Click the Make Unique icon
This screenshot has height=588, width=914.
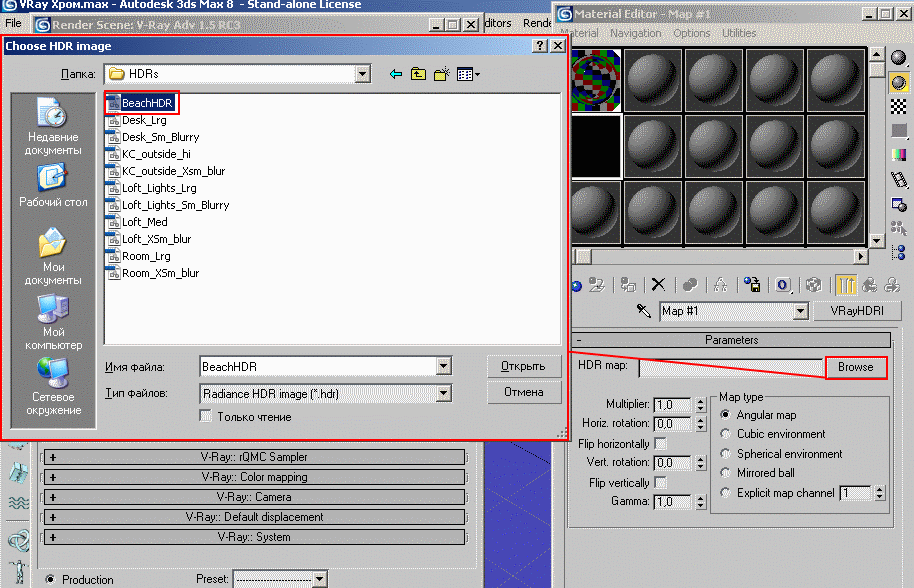pos(720,285)
